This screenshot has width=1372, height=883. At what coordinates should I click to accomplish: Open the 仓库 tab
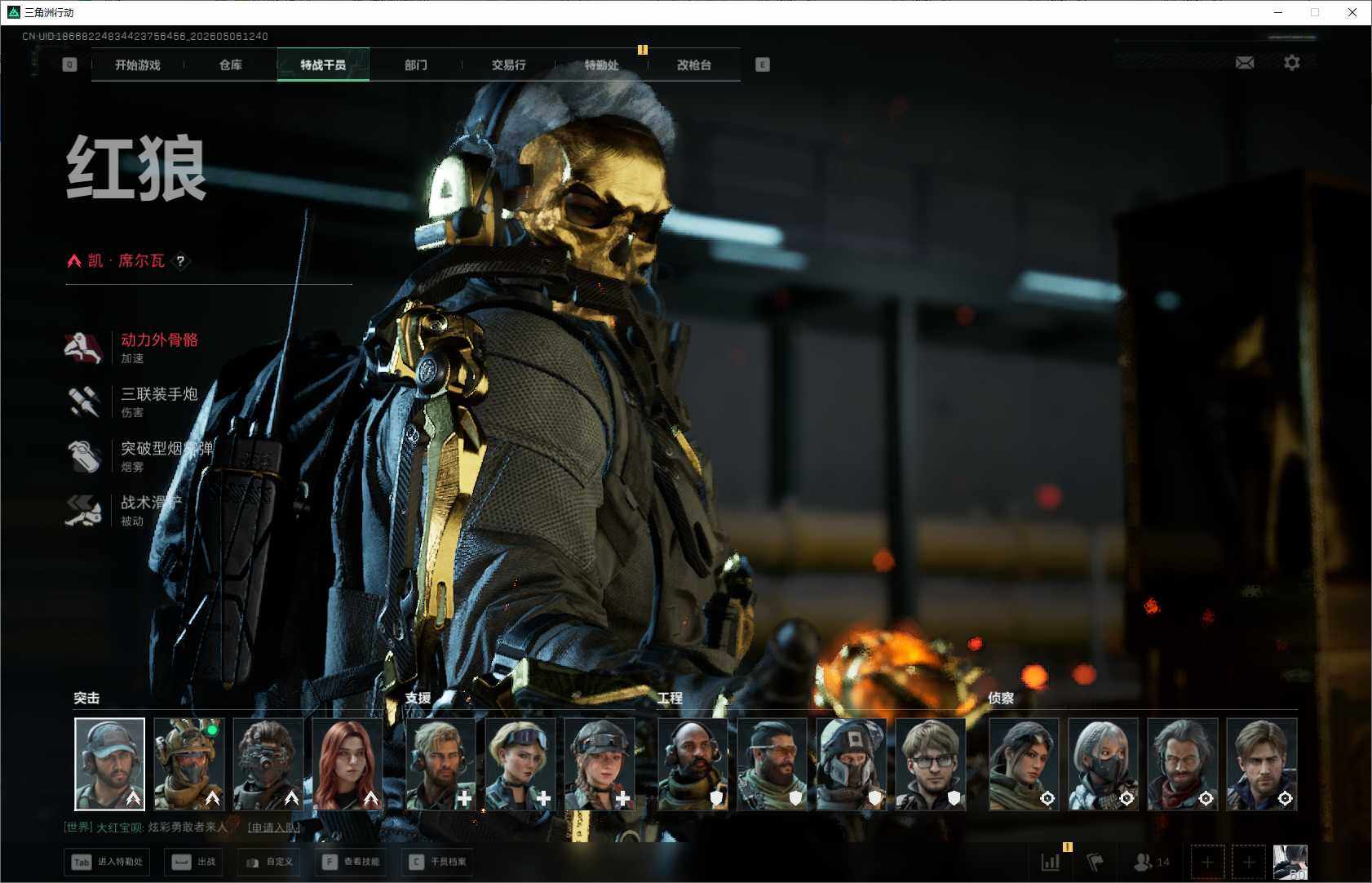click(231, 64)
